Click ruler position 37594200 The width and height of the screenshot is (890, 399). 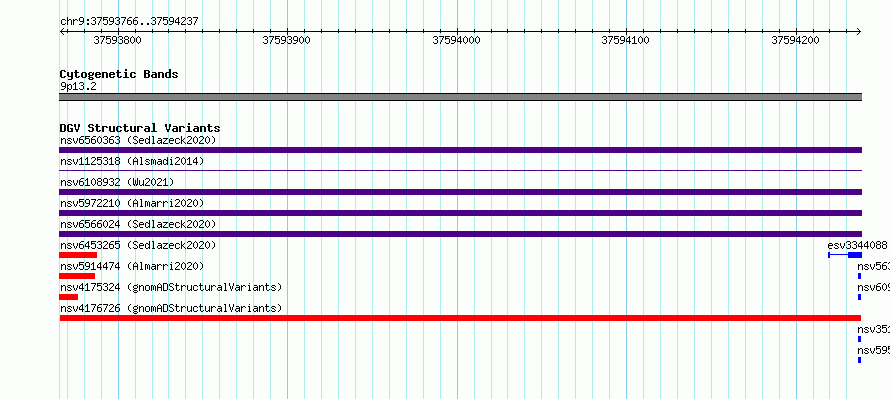[x=795, y=40]
